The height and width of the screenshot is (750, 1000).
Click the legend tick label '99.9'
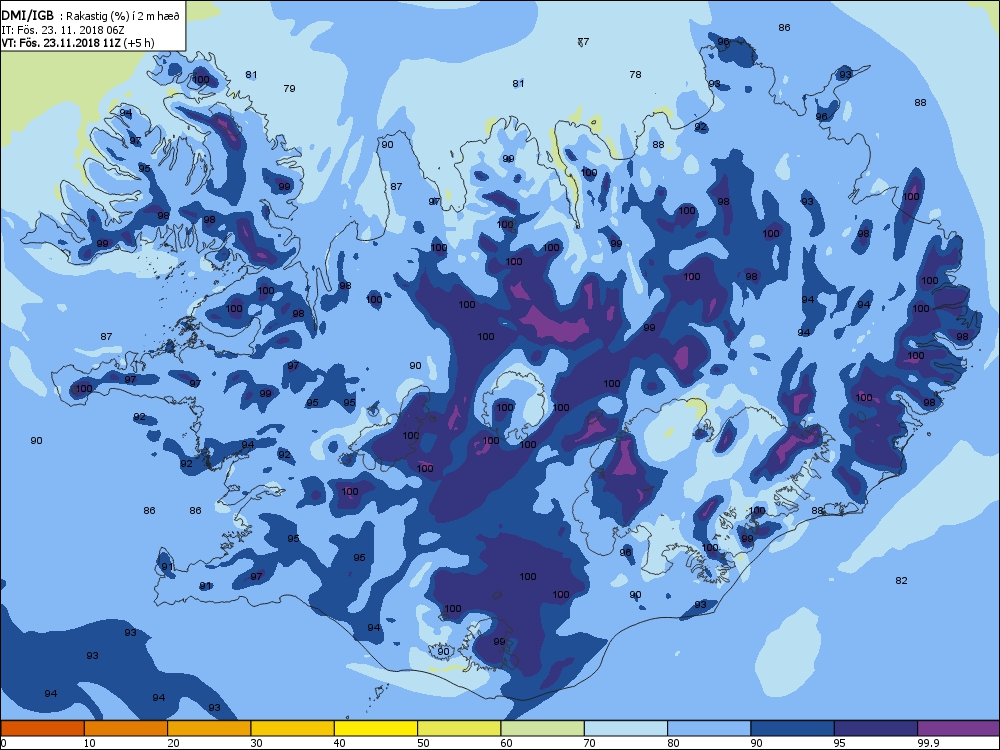click(x=927, y=743)
